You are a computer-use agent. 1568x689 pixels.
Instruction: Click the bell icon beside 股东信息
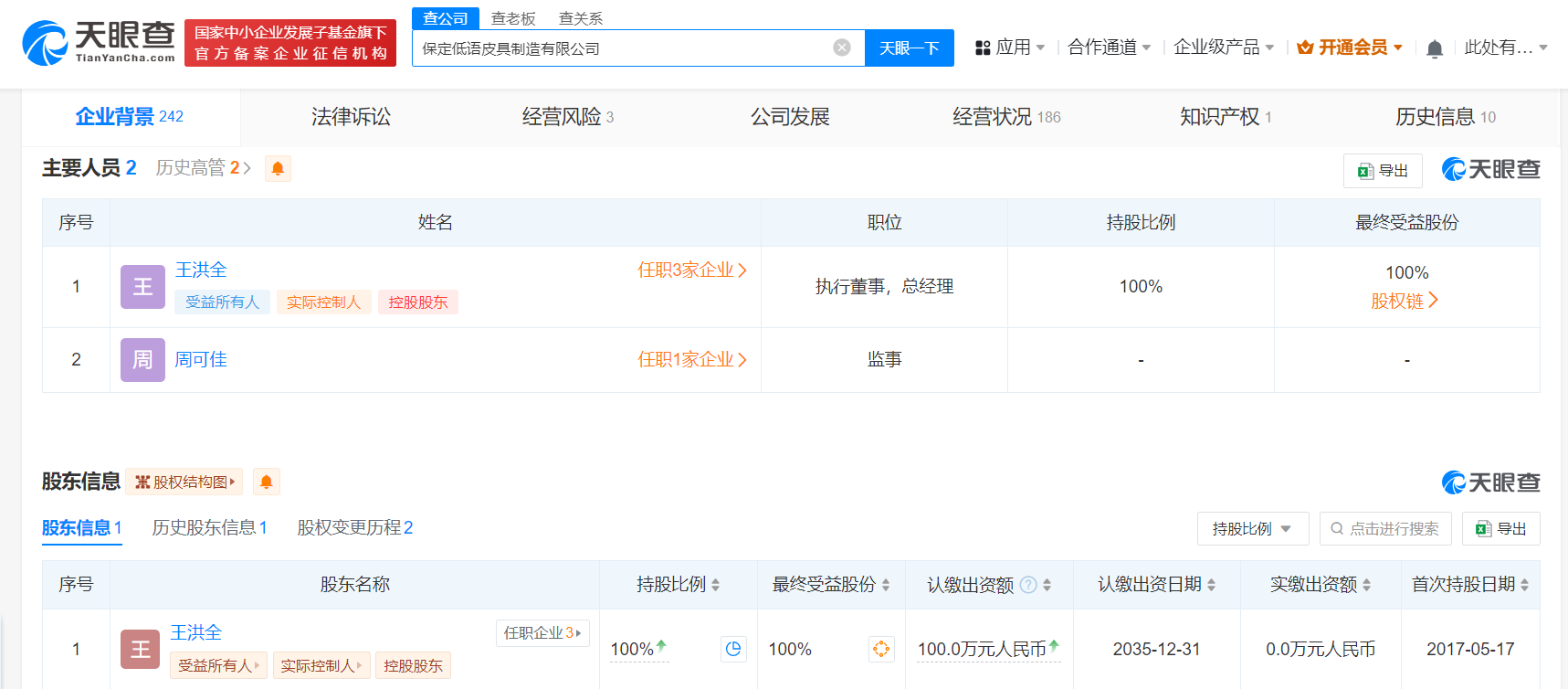(266, 482)
